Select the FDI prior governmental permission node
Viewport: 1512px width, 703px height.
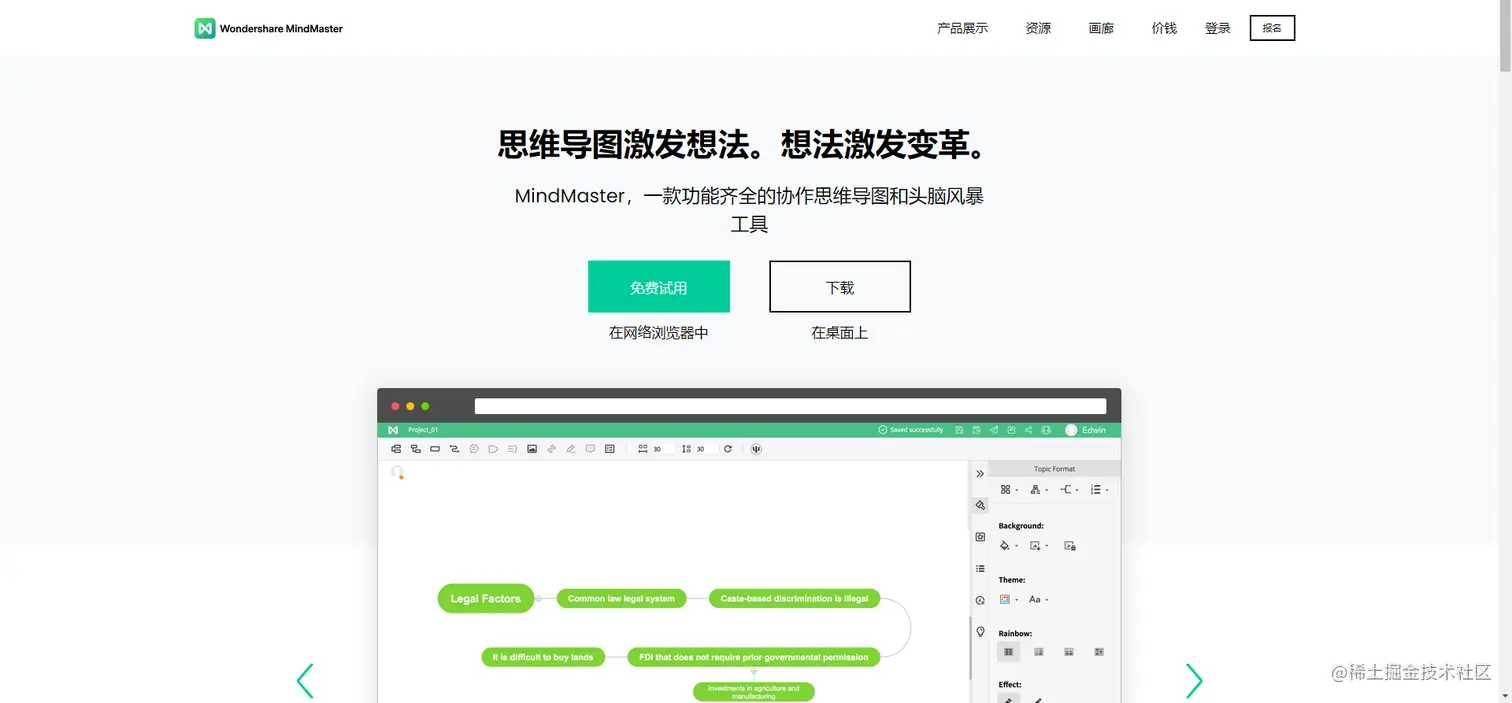tap(754, 657)
